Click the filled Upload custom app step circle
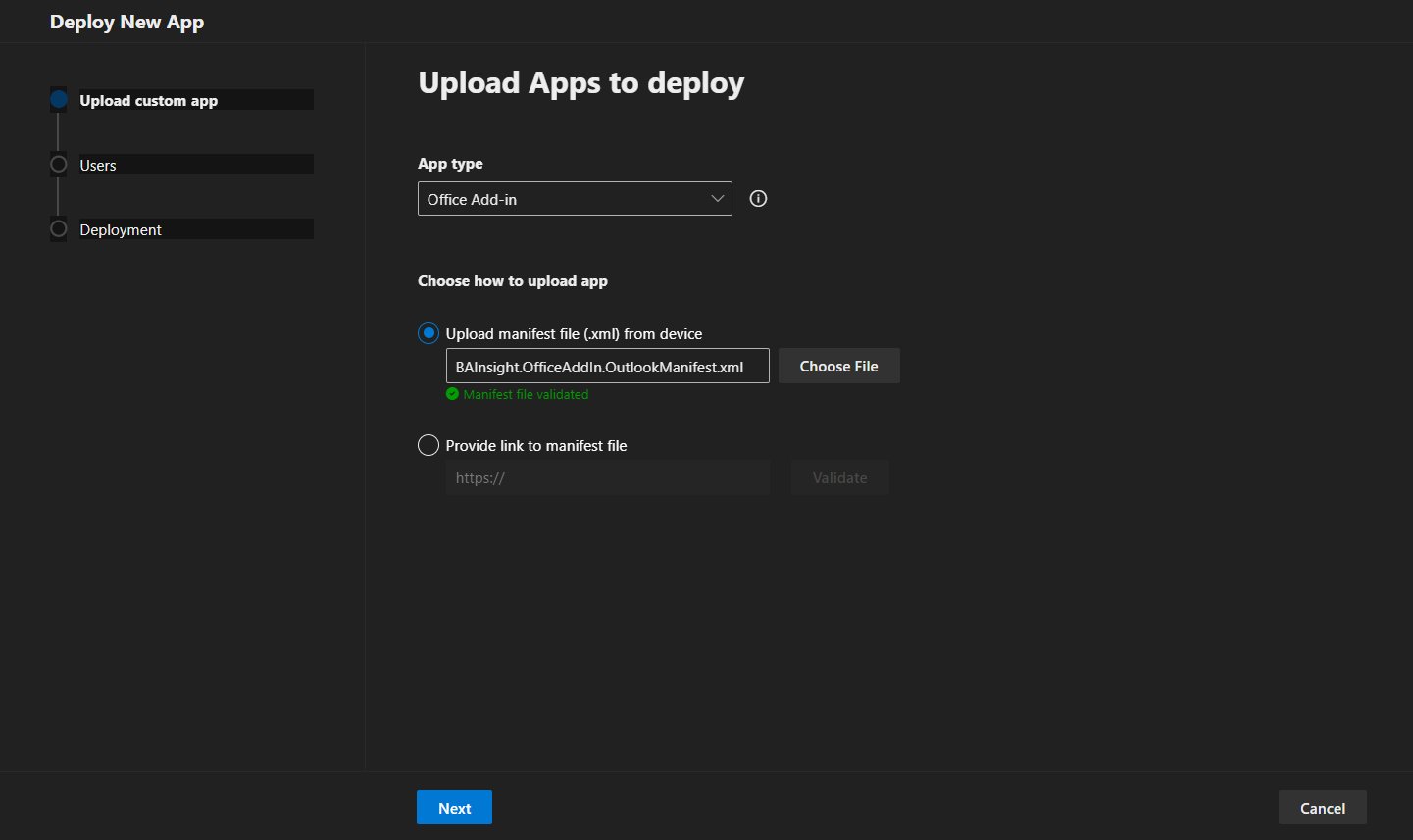The height and width of the screenshot is (840, 1413). [x=59, y=99]
